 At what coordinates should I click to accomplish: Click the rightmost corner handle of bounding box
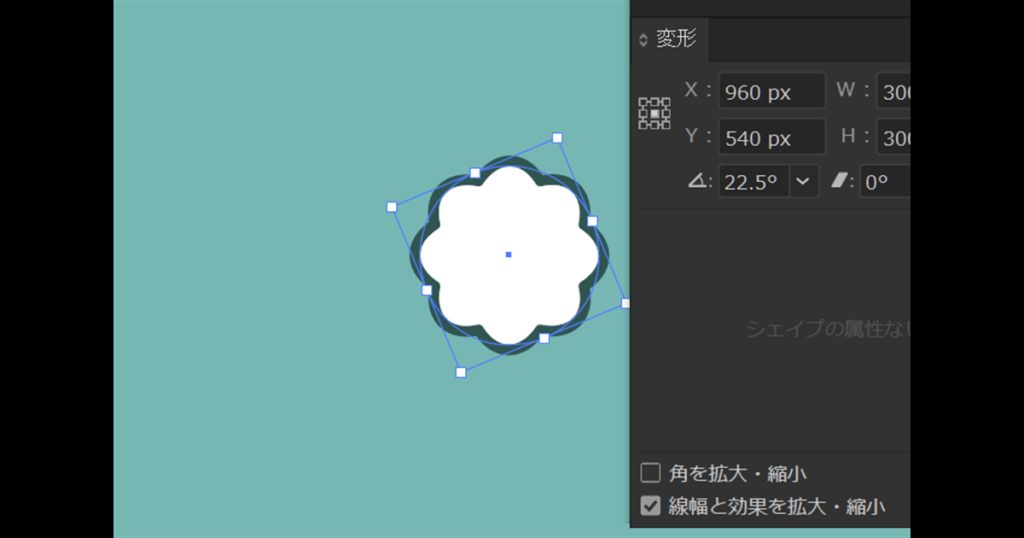[626, 303]
